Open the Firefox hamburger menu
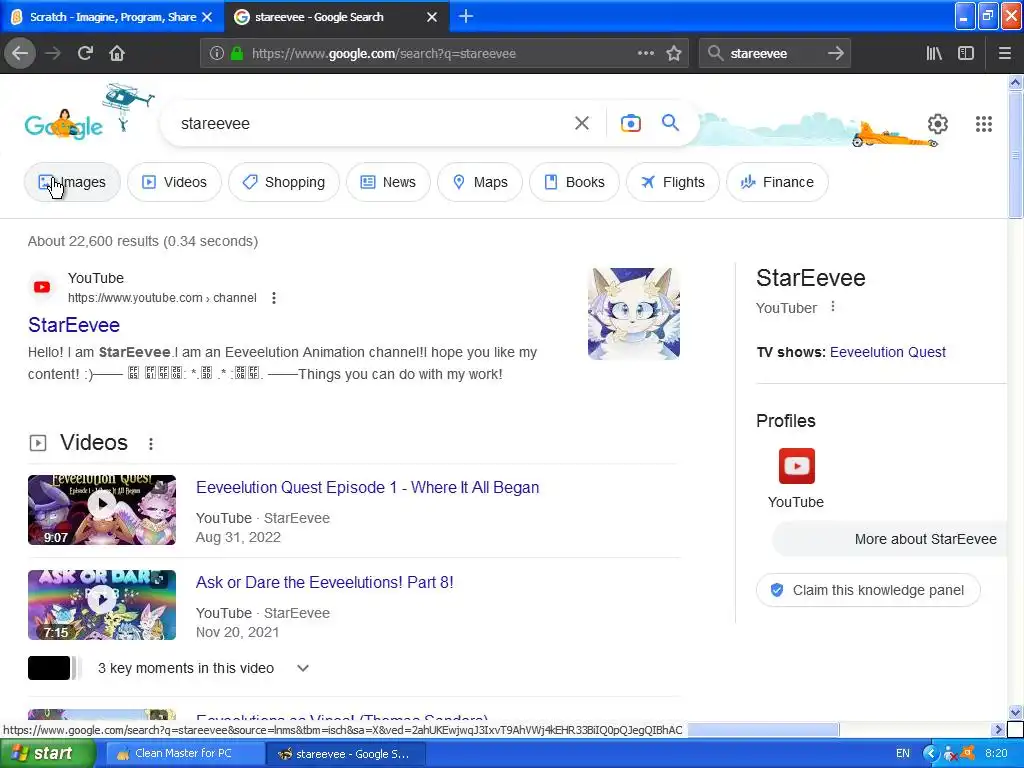The width and height of the screenshot is (1024, 768). 1005,54
